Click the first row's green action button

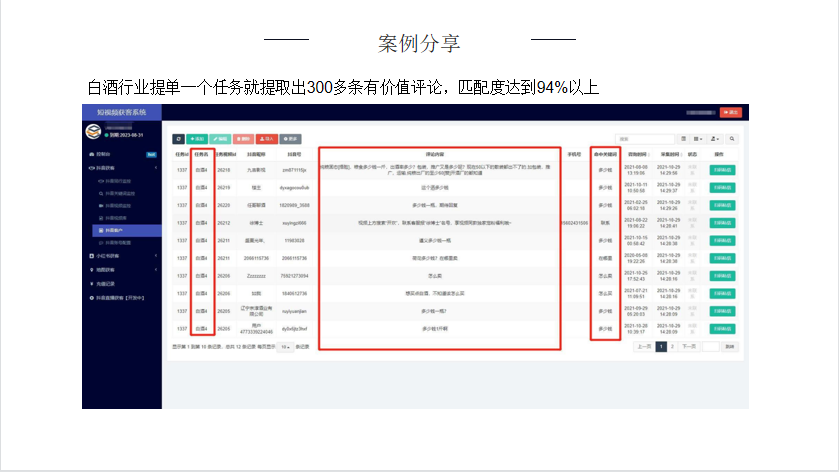click(x=722, y=170)
